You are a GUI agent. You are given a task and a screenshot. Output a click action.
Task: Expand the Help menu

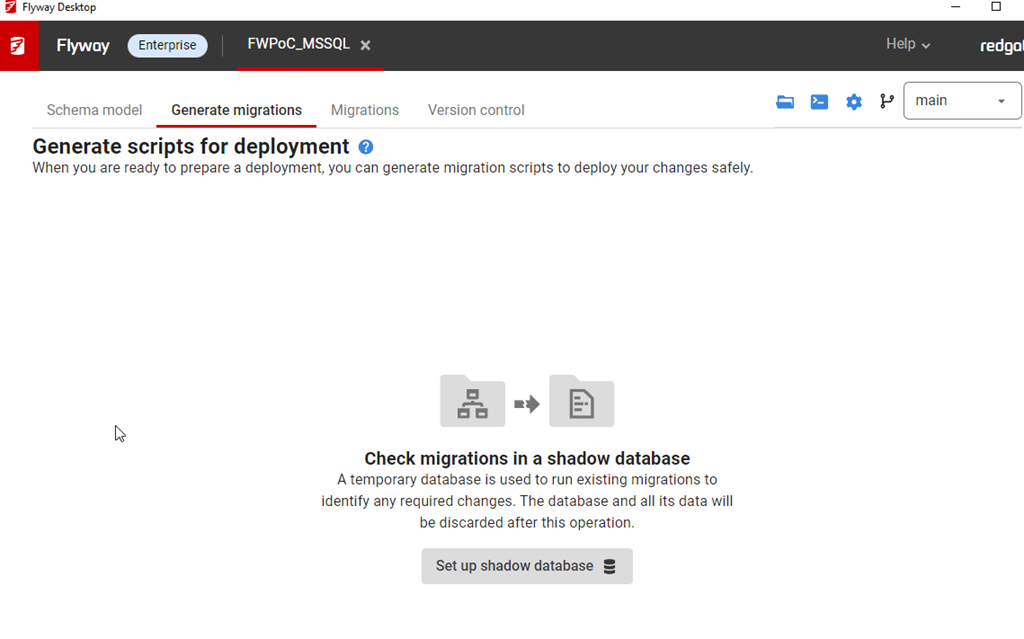point(907,45)
